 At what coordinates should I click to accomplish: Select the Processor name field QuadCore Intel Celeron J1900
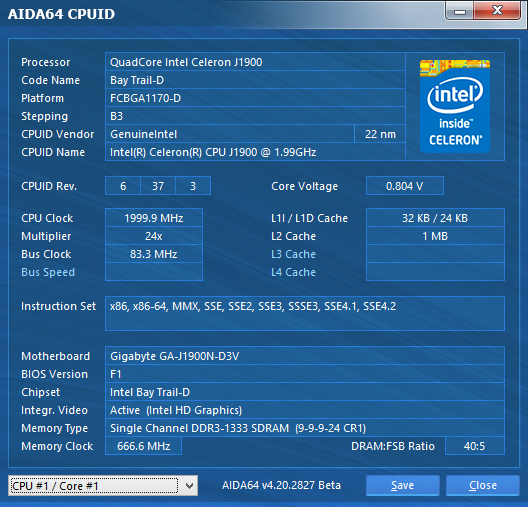click(255, 62)
